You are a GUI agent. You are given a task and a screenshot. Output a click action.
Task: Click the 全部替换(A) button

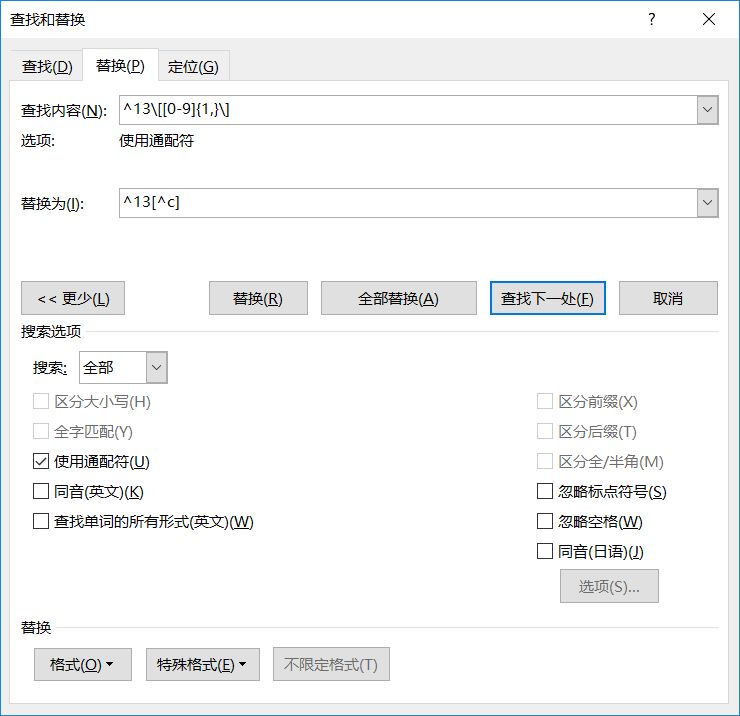[398, 298]
